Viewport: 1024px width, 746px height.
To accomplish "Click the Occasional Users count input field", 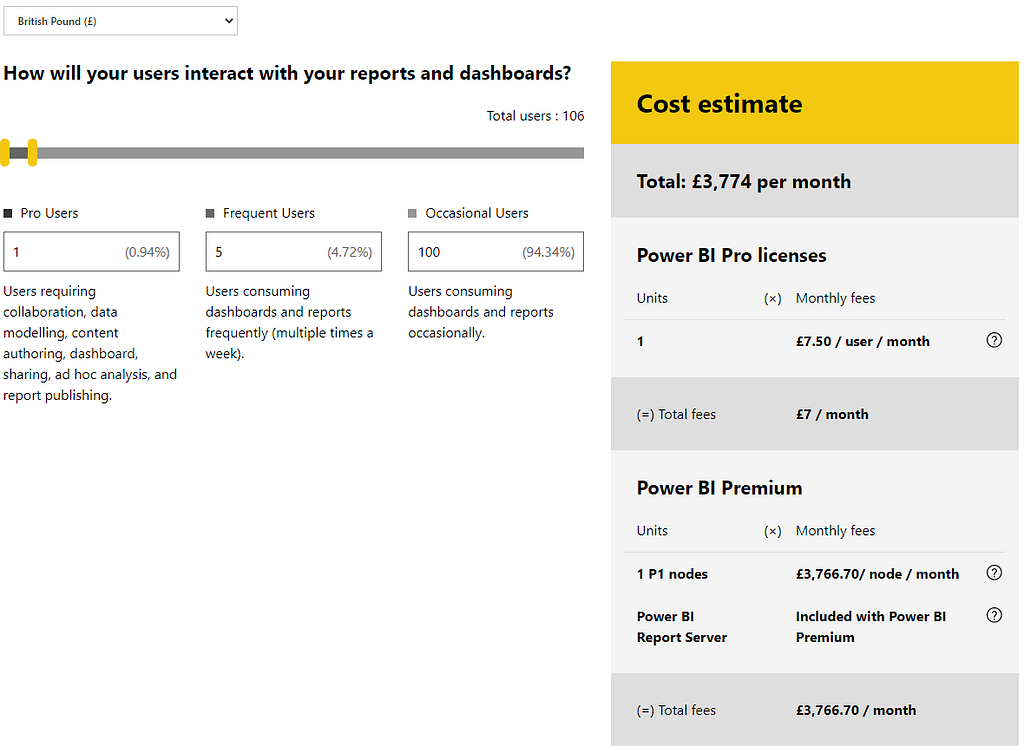I will (x=496, y=251).
